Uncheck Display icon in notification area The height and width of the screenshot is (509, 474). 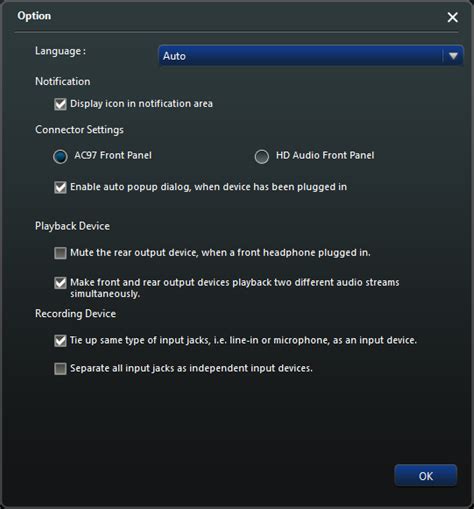(x=60, y=104)
